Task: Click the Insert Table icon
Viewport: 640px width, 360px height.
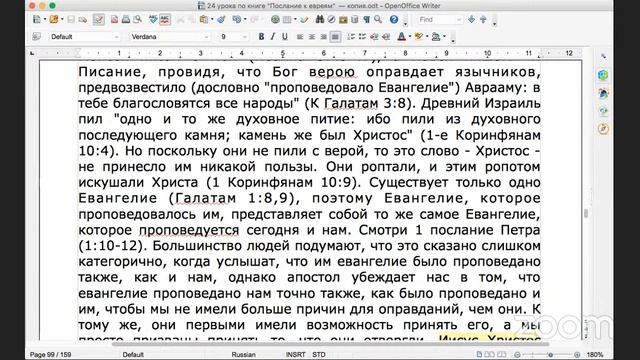Action: pyautogui.click(x=287, y=19)
